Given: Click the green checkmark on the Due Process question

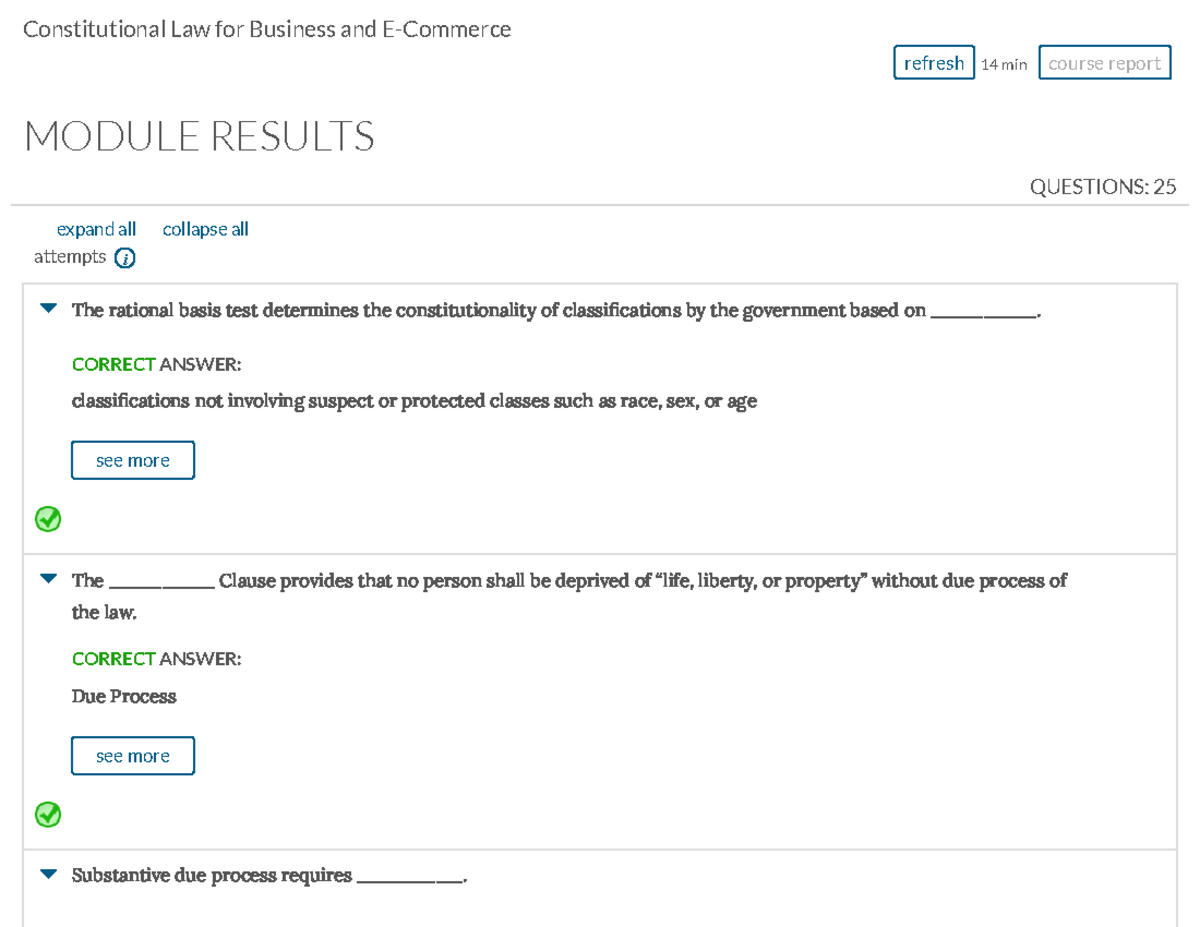Looking at the screenshot, I should coord(47,815).
